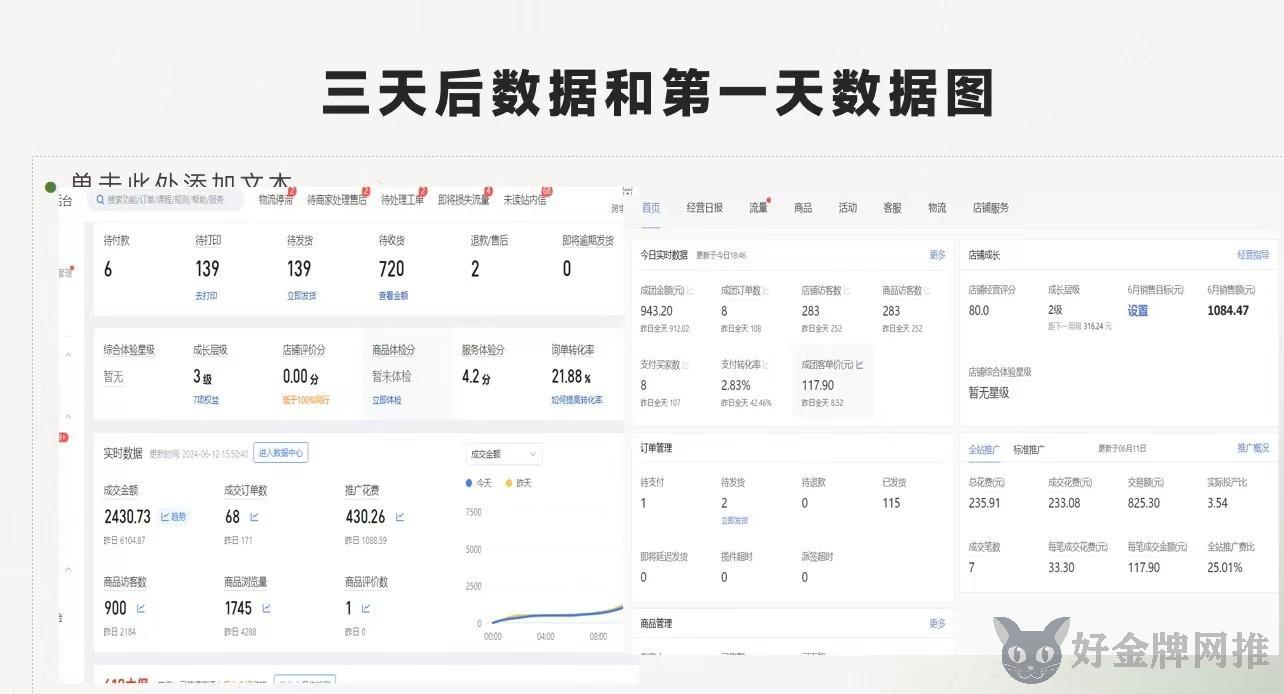
Task: Select the 全站推广 tab
Action: pos(984,448)
